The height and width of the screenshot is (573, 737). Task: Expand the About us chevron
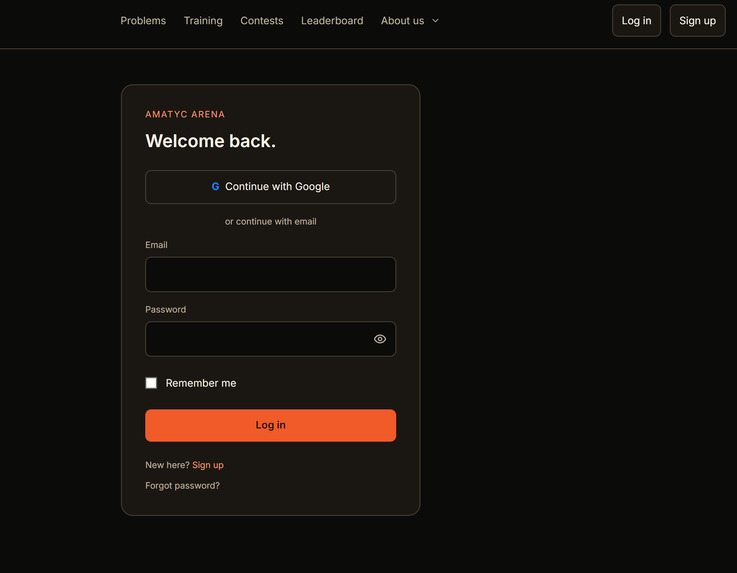[435, 21]
